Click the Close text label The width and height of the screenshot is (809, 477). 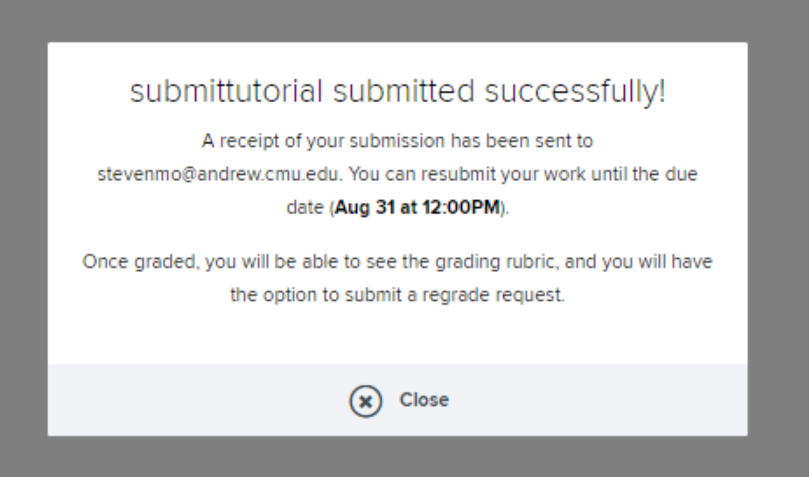(424, 400)
